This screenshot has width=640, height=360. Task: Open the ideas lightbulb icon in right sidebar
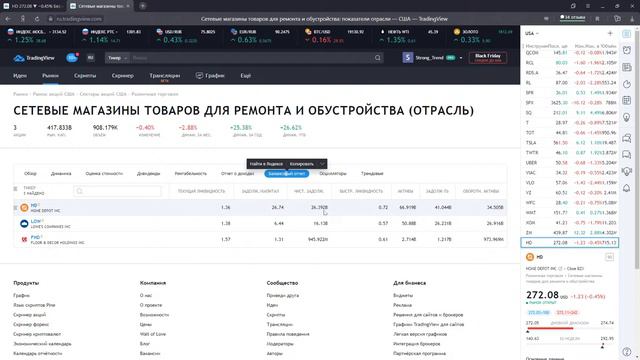click(627, 118)
